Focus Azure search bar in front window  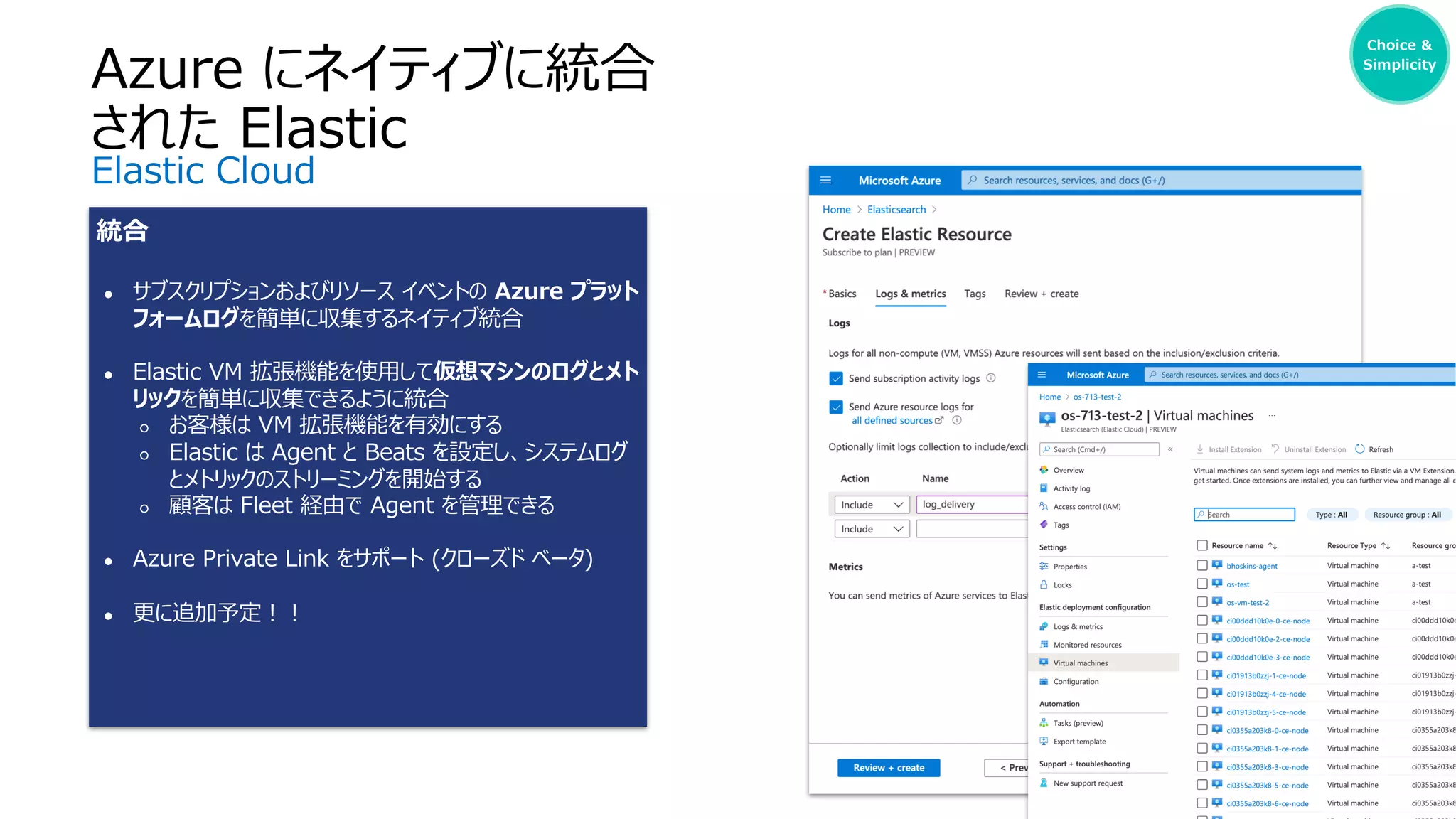1300,375
